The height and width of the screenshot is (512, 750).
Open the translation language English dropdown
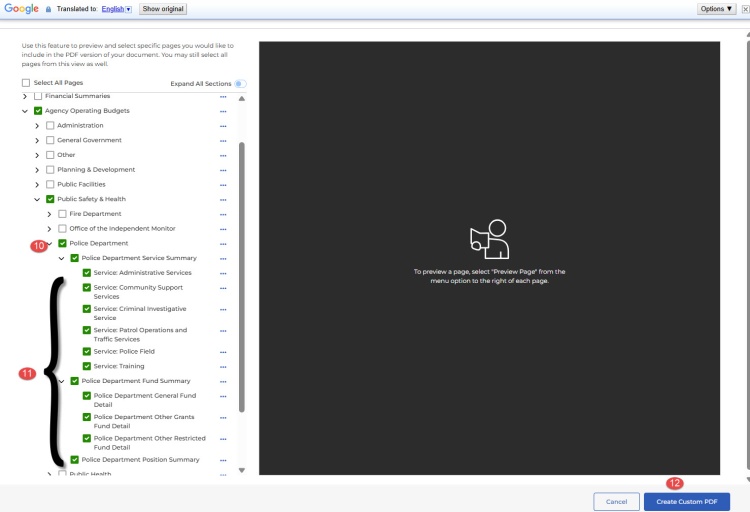pyautogui.click(x=116, y=8)
